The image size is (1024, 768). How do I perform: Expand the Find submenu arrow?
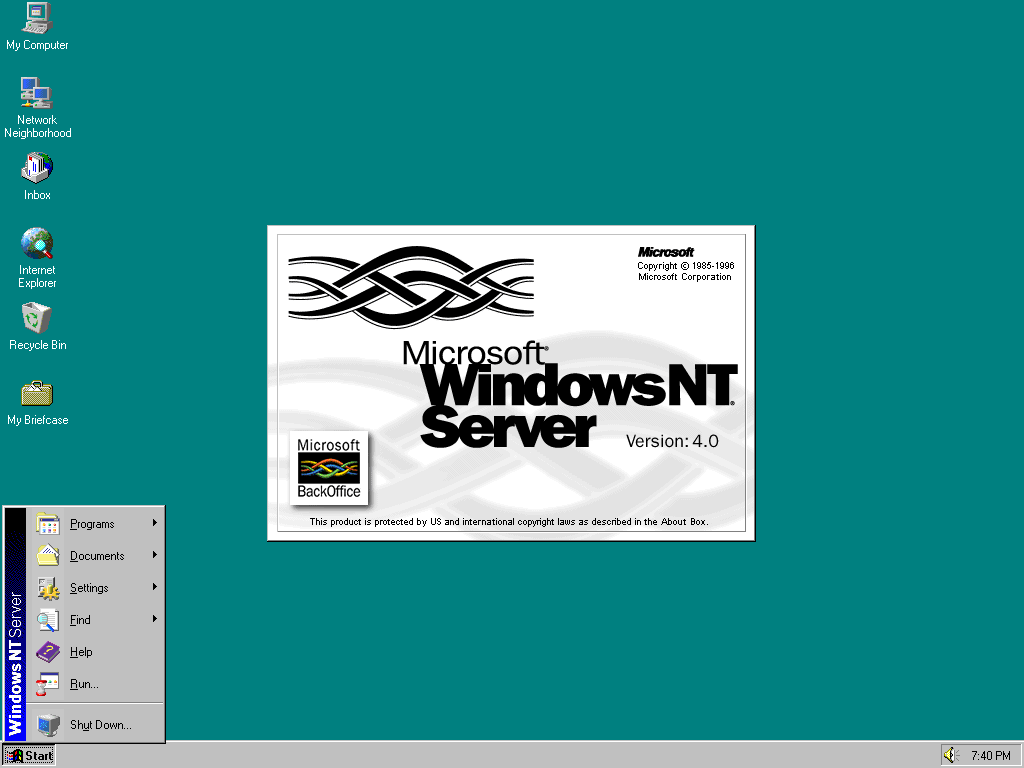(155, 618)
